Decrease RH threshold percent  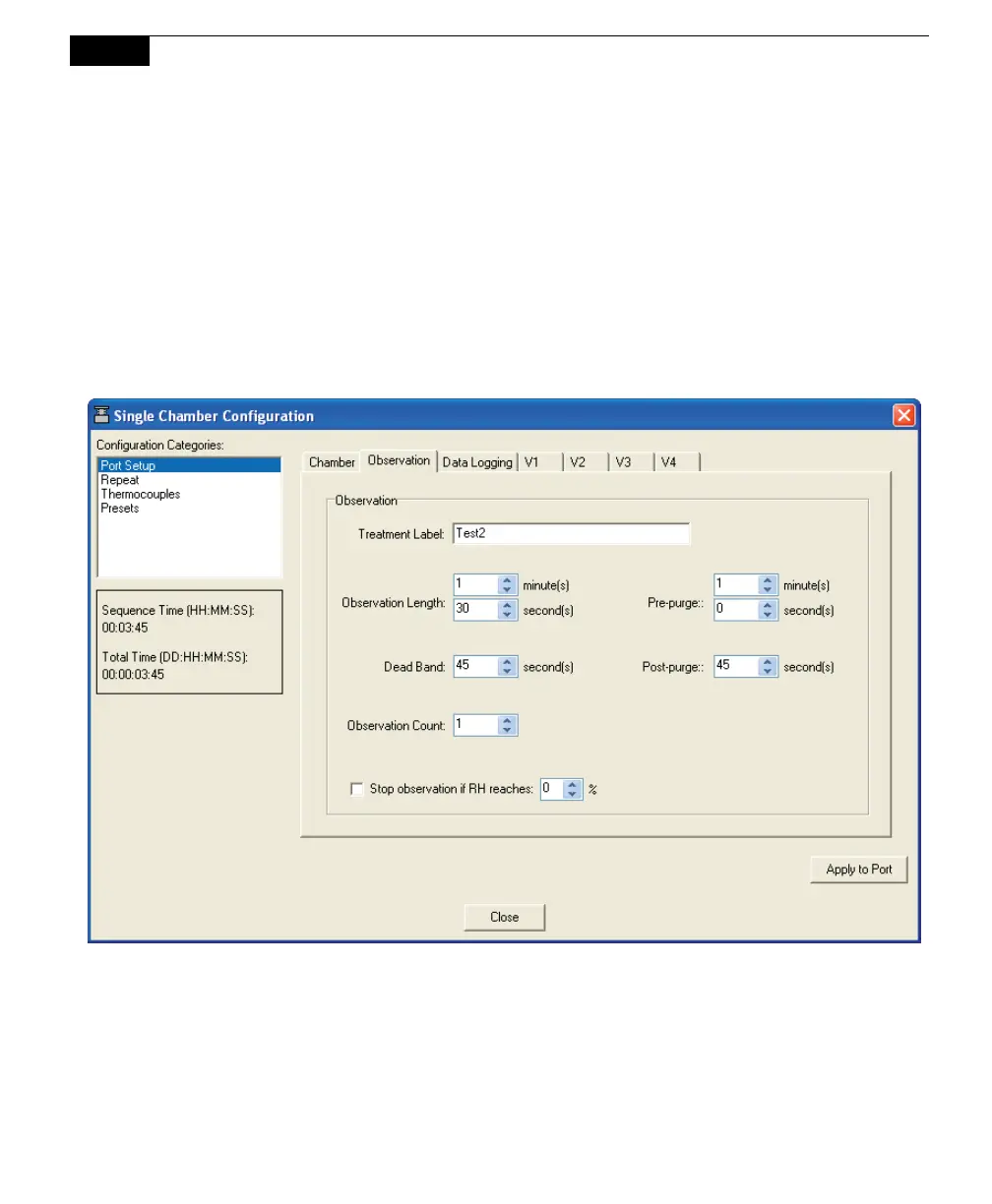pos(574,794)
